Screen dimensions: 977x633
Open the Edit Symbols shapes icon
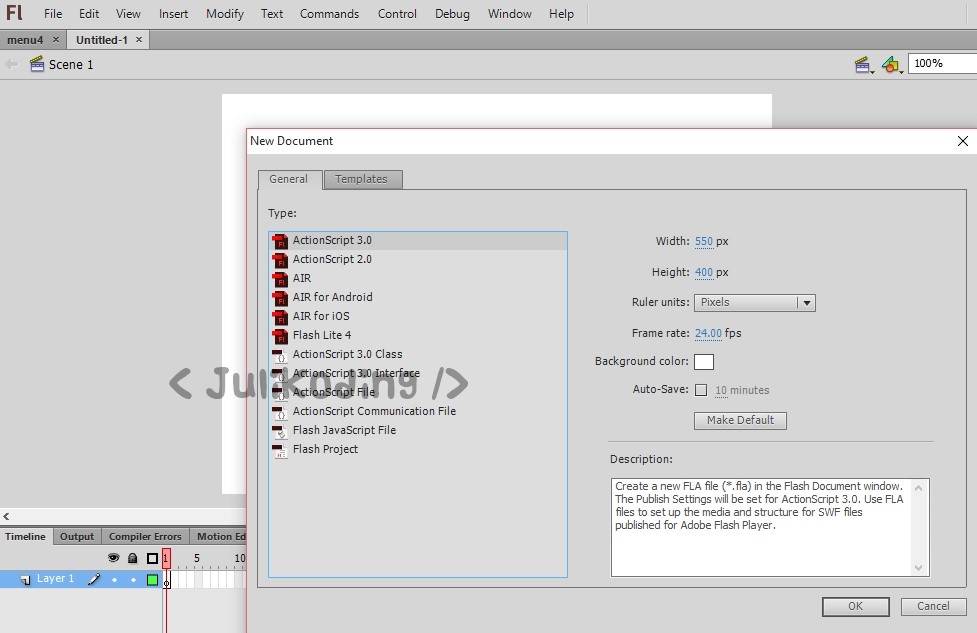coord(890,63)
